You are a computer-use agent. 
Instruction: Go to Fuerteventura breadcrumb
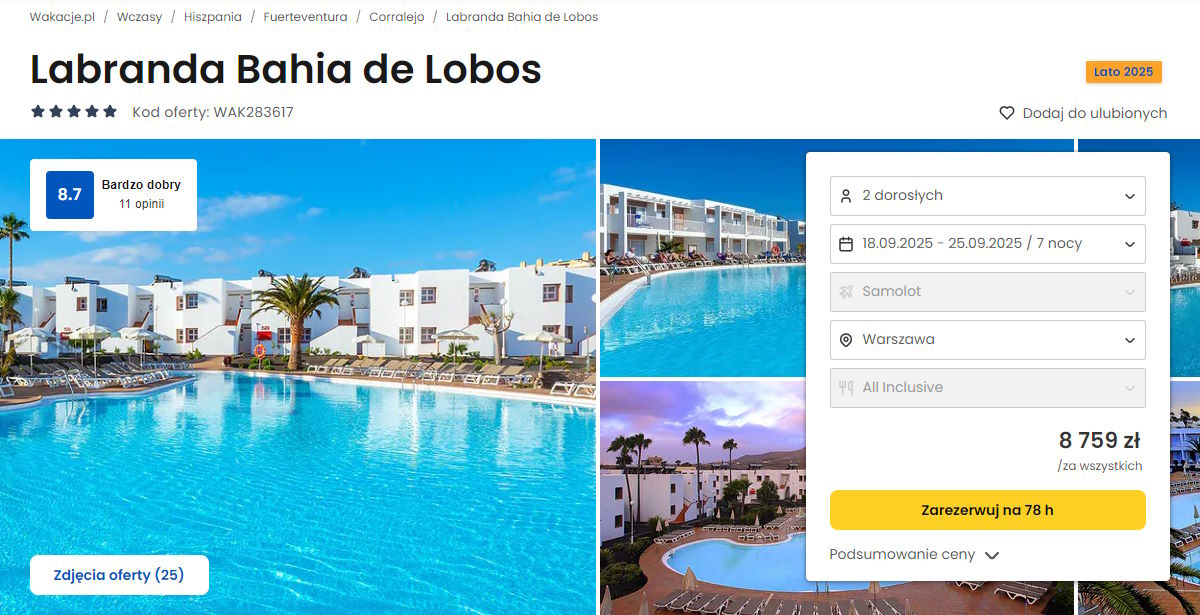click(306, 17)
